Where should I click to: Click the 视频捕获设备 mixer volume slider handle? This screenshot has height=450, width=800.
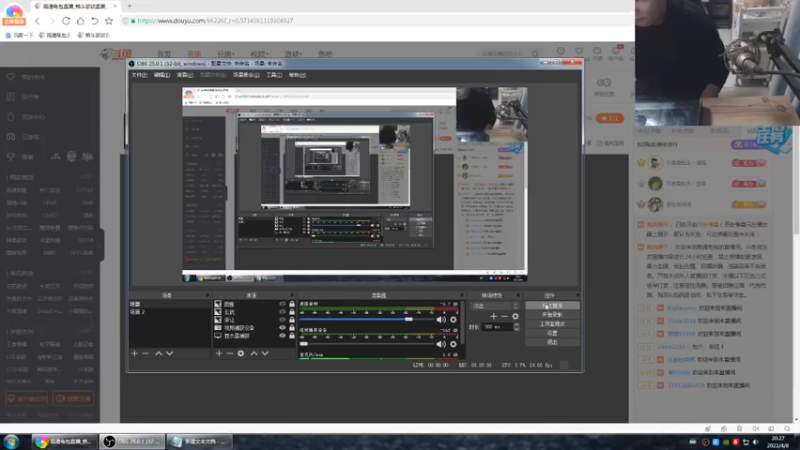[x=304, y=344]
